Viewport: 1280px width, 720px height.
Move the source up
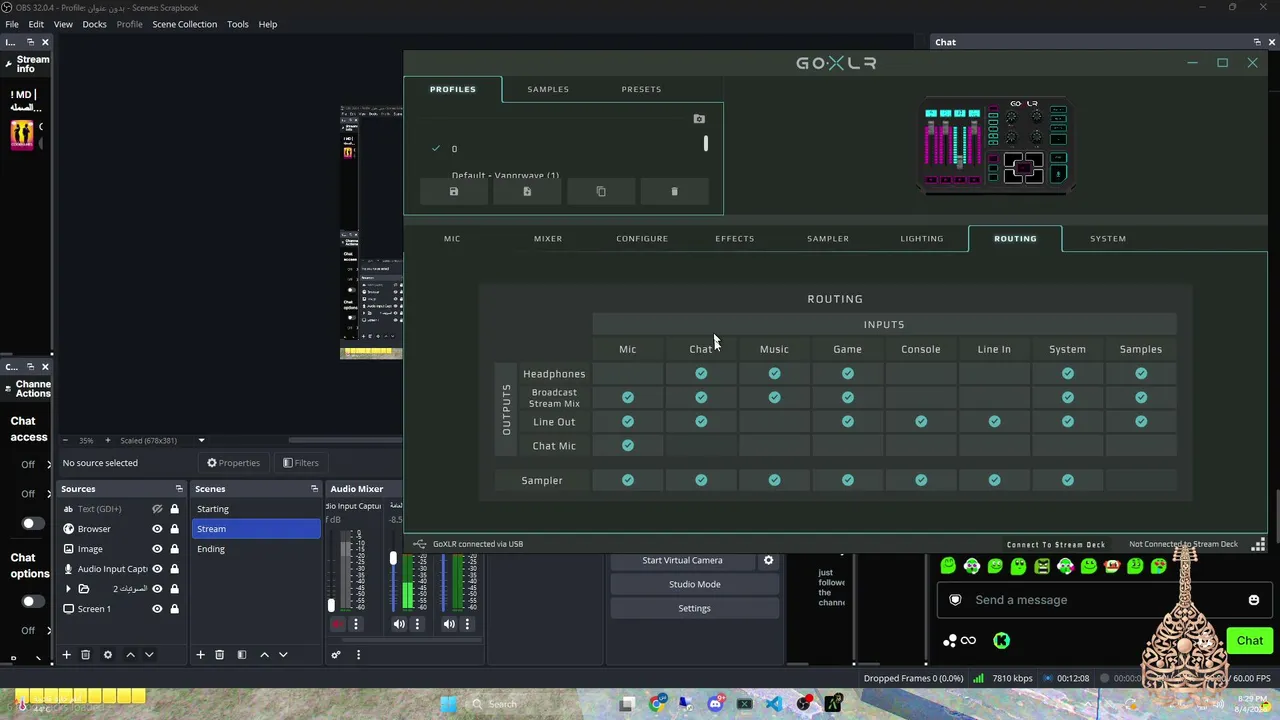[x=130, y=655]
